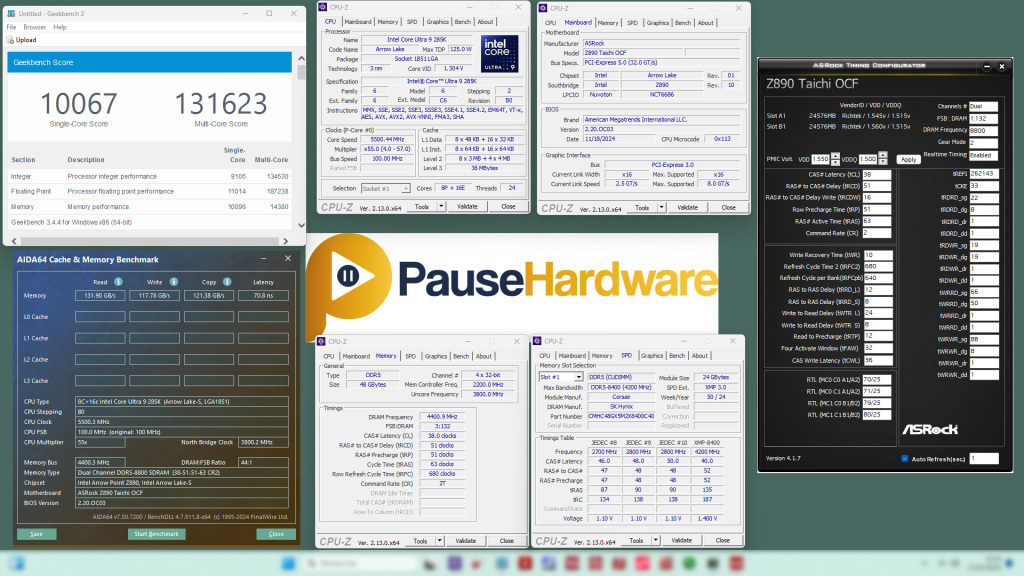Click the CAS# Latency (tCL) field in ASRock configurator
Image resolution: width=1024 pixels, height=576 pixels.
876,174
